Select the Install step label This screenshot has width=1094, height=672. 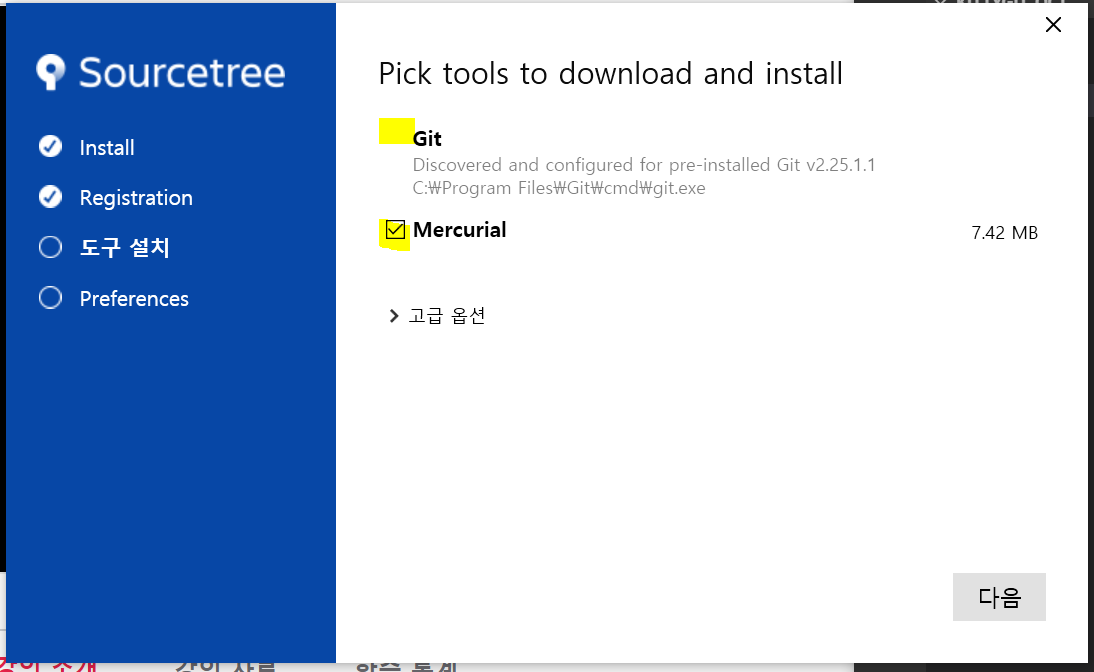tap(107, 148)
